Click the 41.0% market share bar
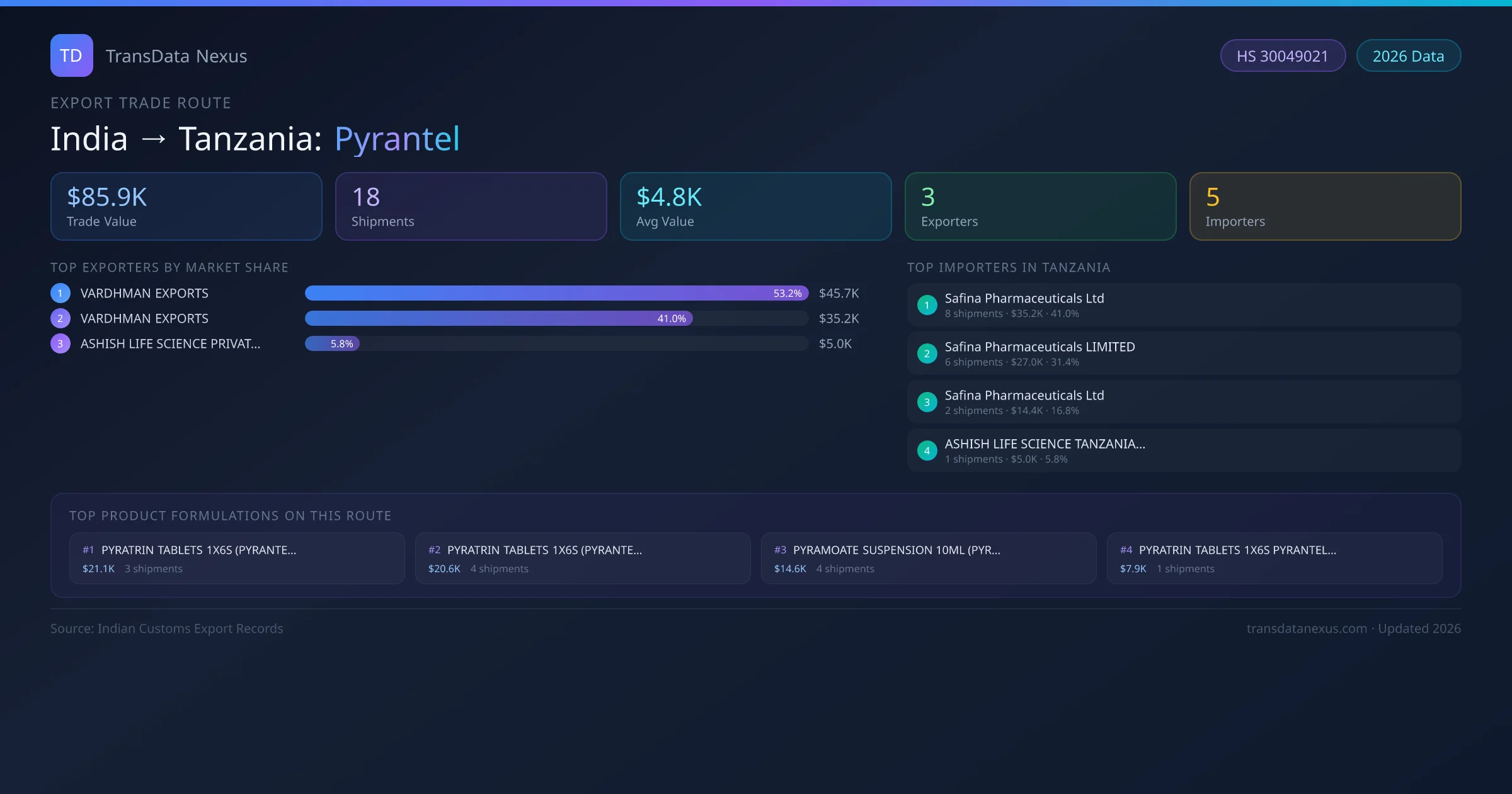Viewport: 1512px width, 794px height. [x=498, y=318]
